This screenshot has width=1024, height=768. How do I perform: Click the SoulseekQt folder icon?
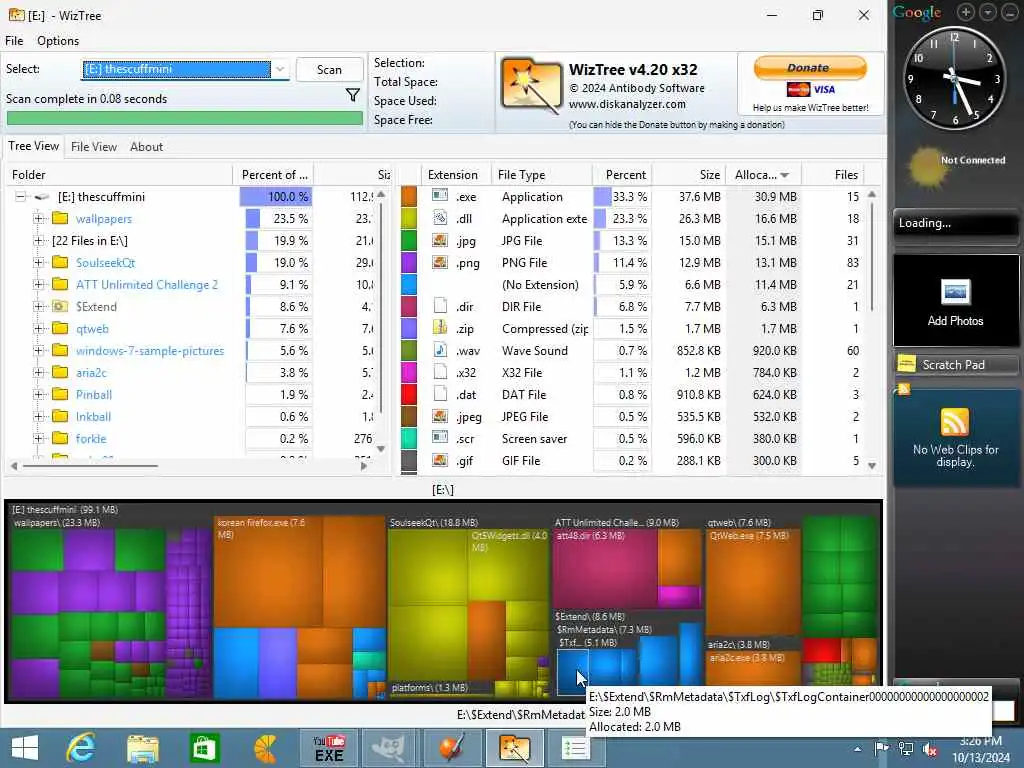click(60, 262)
